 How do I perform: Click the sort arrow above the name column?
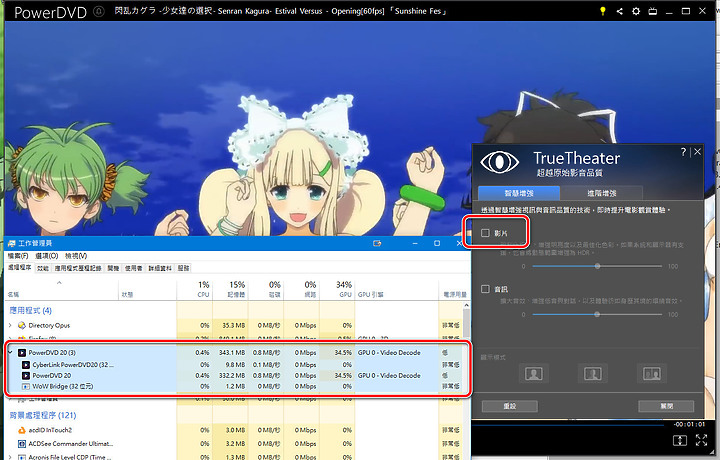pos(59,283)
